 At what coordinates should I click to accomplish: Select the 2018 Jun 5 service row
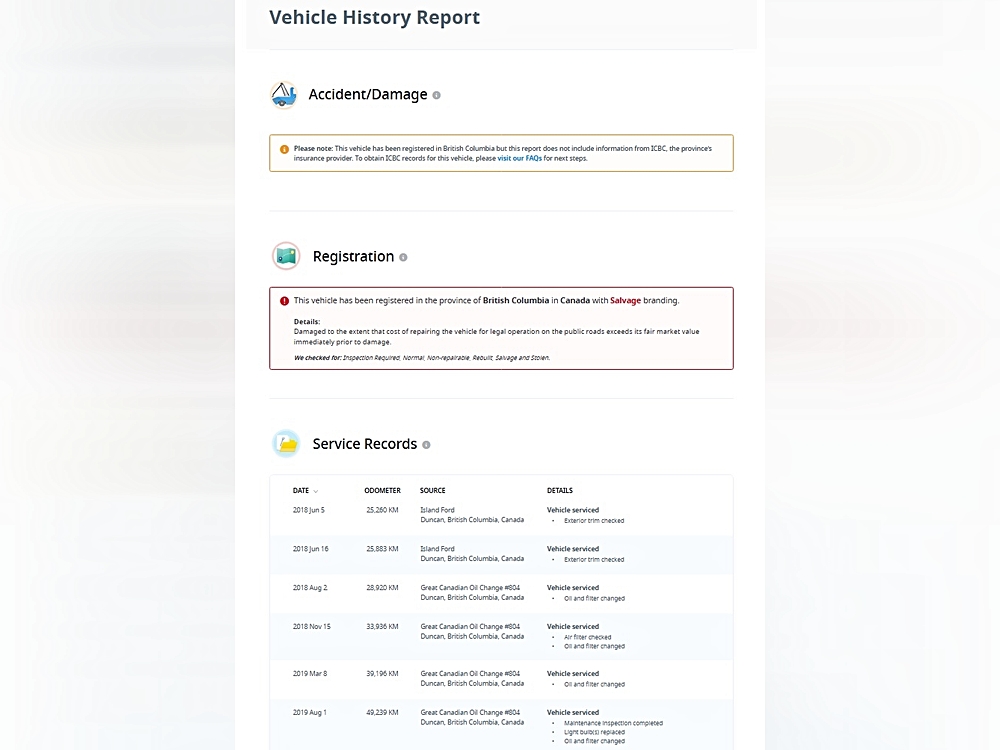[500, 515]
